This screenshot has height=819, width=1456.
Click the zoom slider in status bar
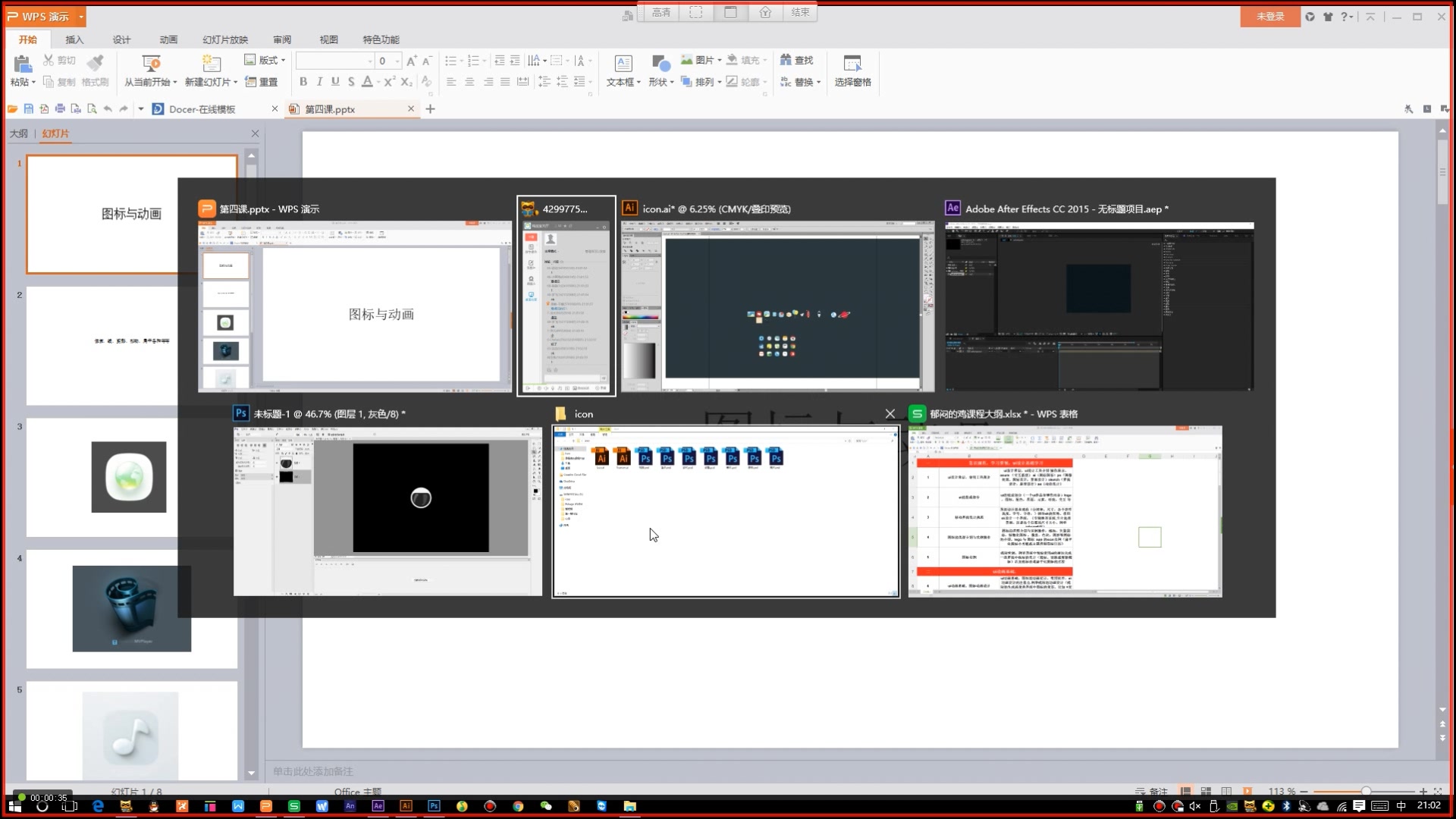[1365, 791]
